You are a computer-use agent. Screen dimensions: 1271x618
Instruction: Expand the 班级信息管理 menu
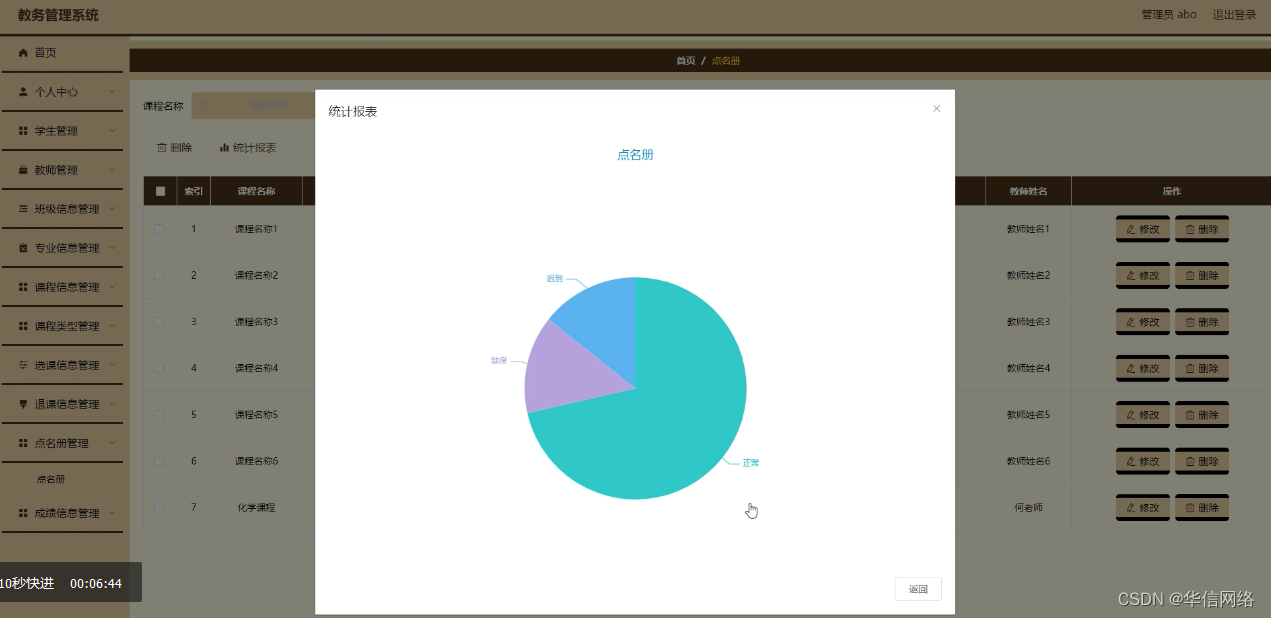pos(63,208)
